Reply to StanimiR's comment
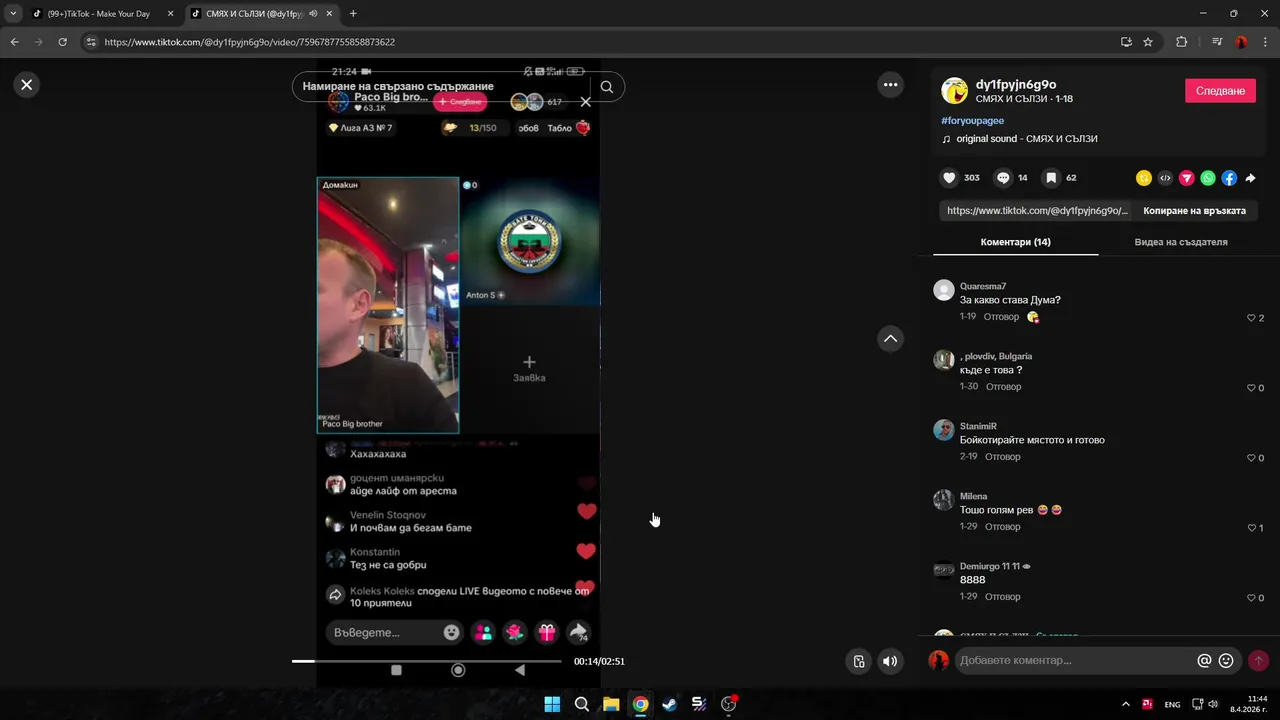Screen dimensions: 1280x720 click(x=1003, y=457)
